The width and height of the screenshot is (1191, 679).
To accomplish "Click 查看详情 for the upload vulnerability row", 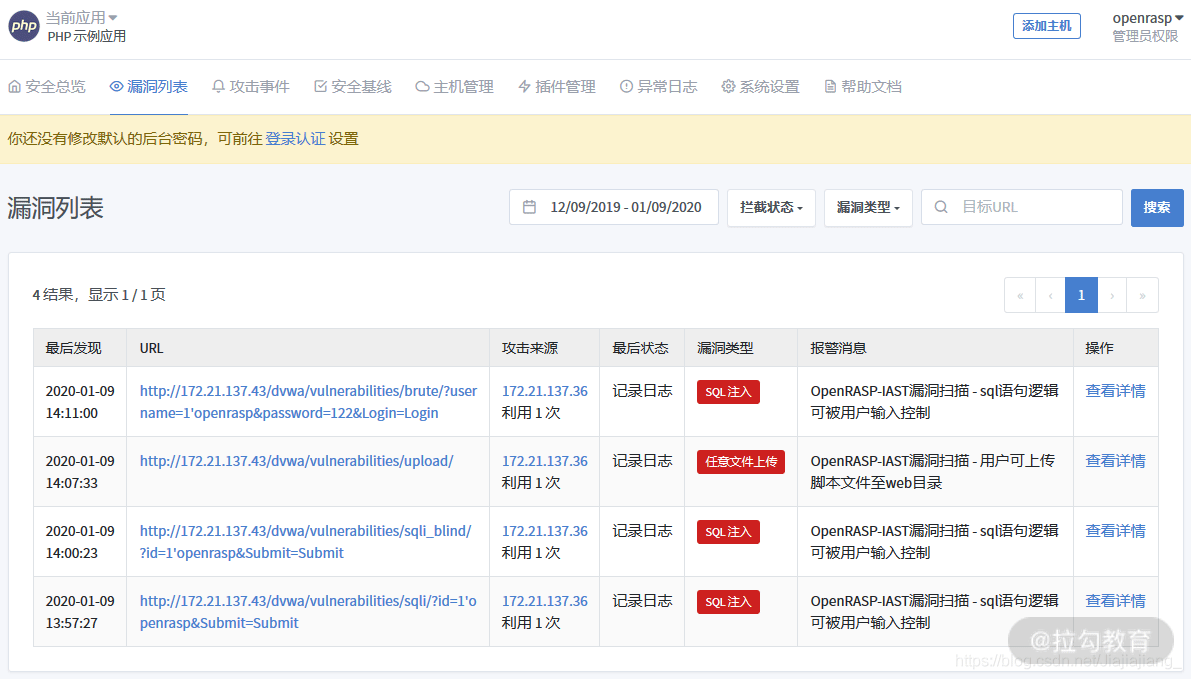I will tap(1115, 461).
